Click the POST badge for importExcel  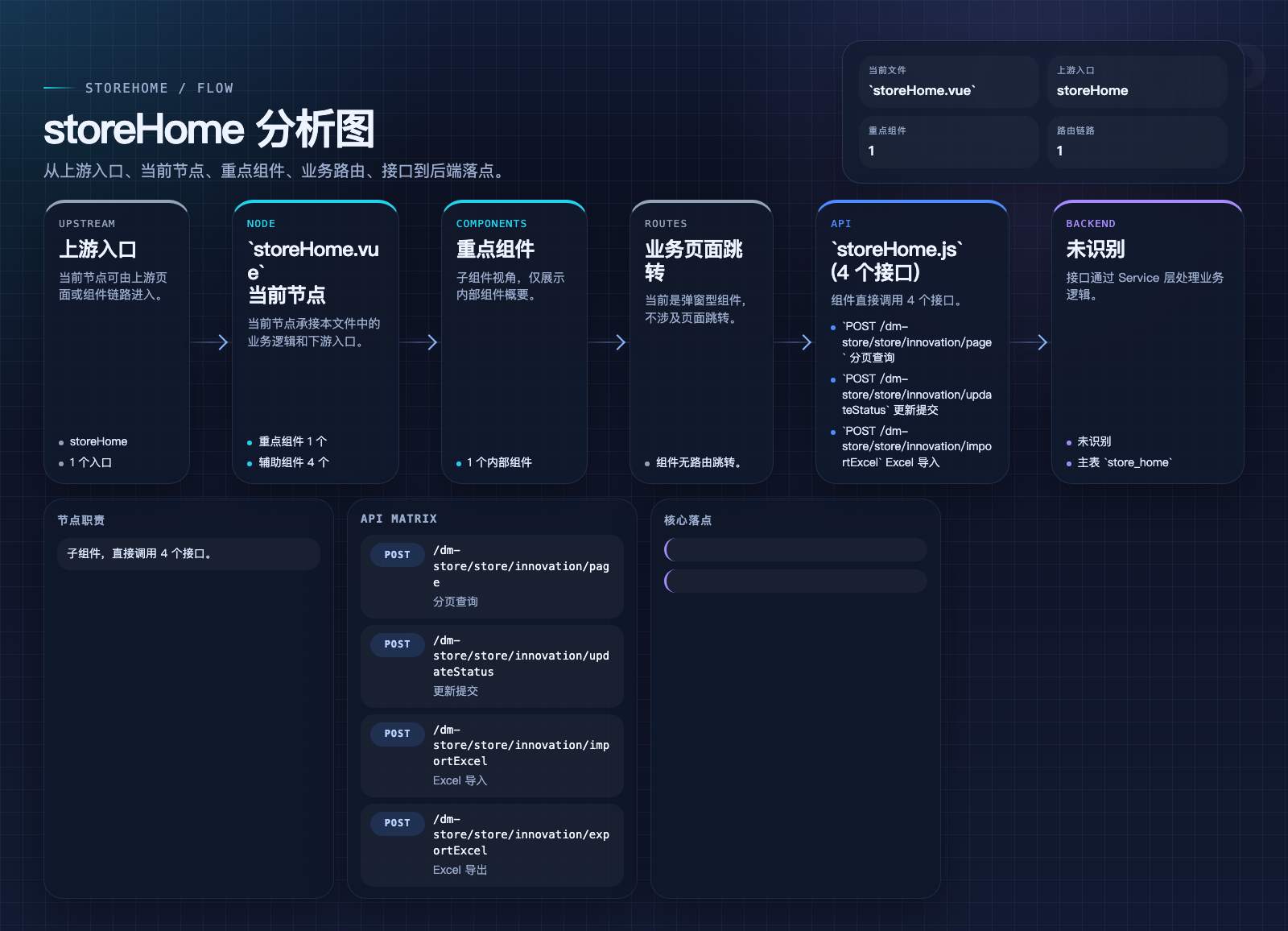397,734
